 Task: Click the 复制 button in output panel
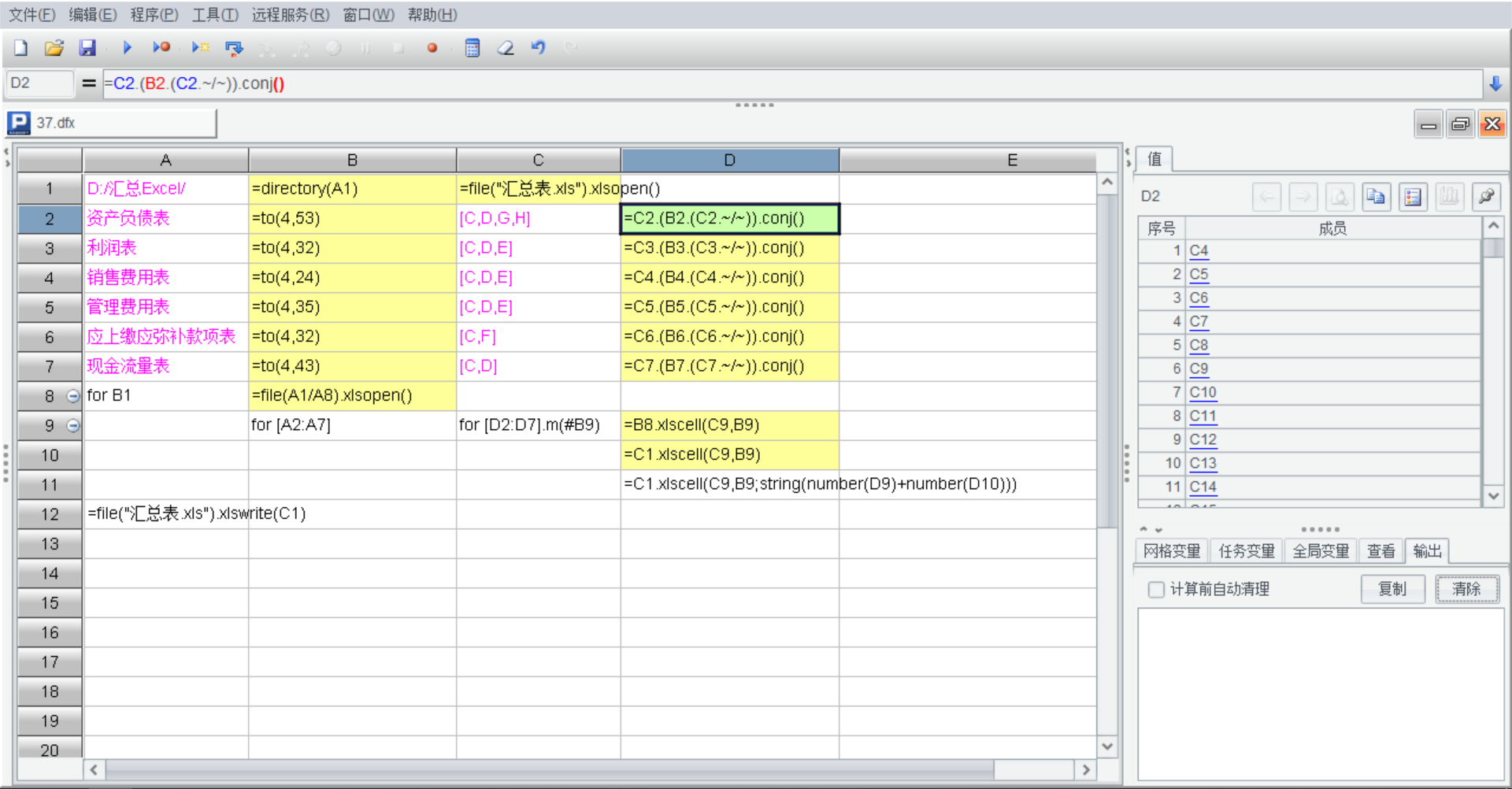1392,589
